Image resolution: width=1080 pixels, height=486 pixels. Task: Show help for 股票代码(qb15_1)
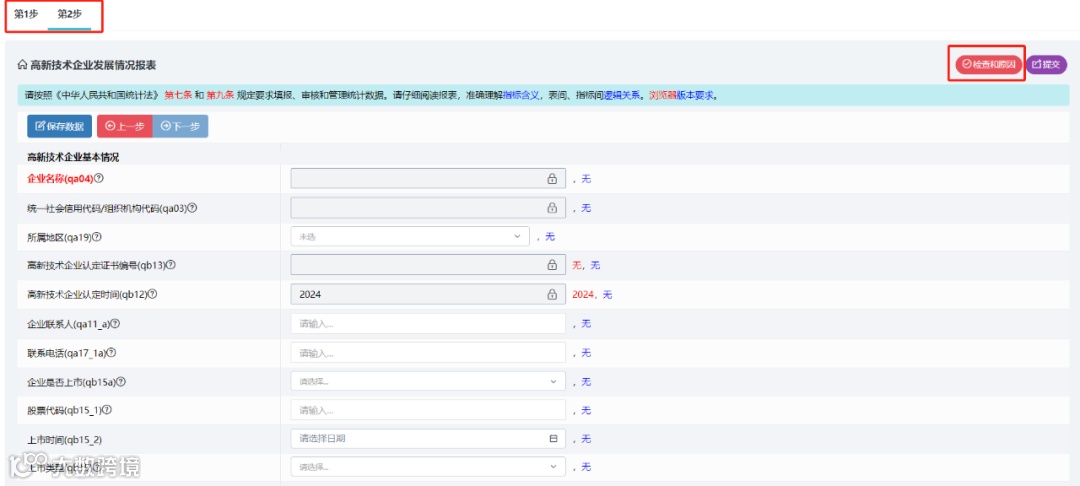pyautogui.click(x=107, y=410)
